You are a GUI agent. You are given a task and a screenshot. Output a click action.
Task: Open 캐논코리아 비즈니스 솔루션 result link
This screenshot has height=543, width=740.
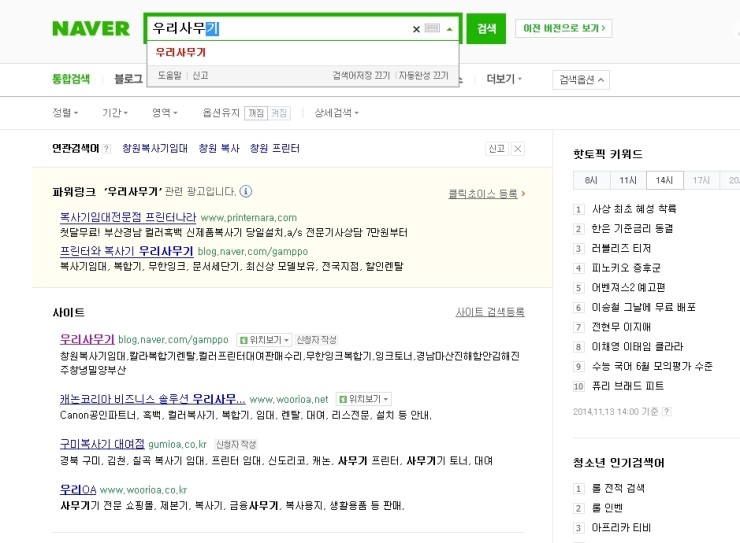[x=152, y=399]
